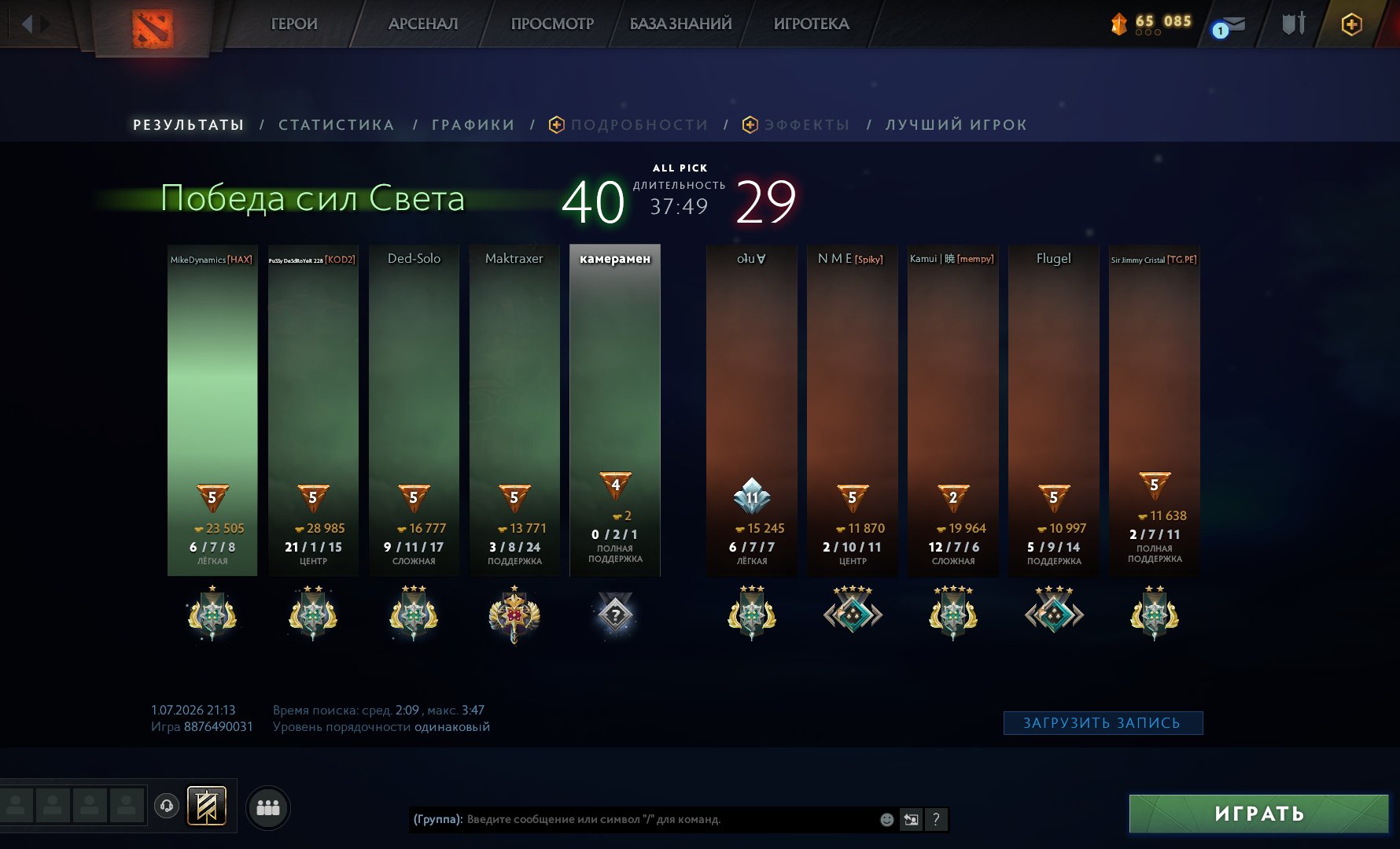Switch to the СТАТИСТИКА tab
Viewport: 1400px width, 849px height.
337,124
